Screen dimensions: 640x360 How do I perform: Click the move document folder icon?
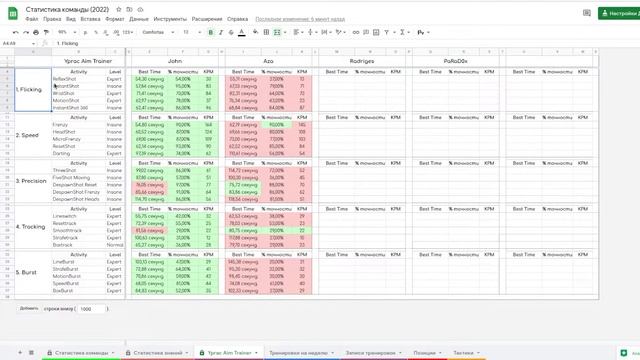(x=129, y=9)
